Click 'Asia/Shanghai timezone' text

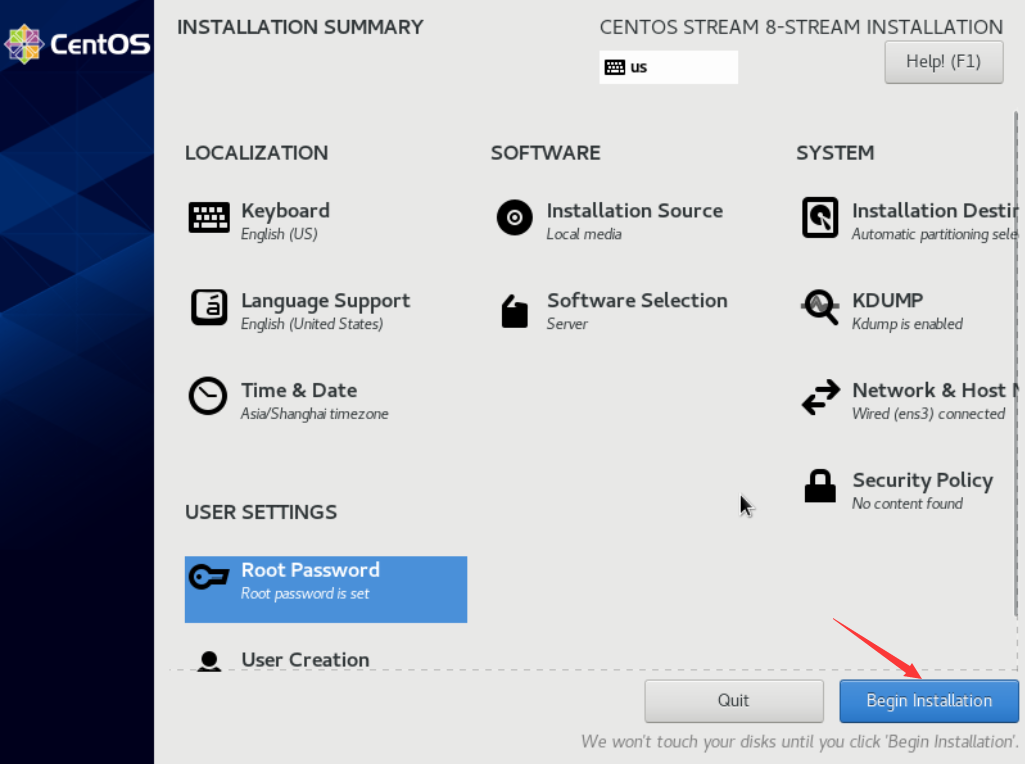(314, 414)
